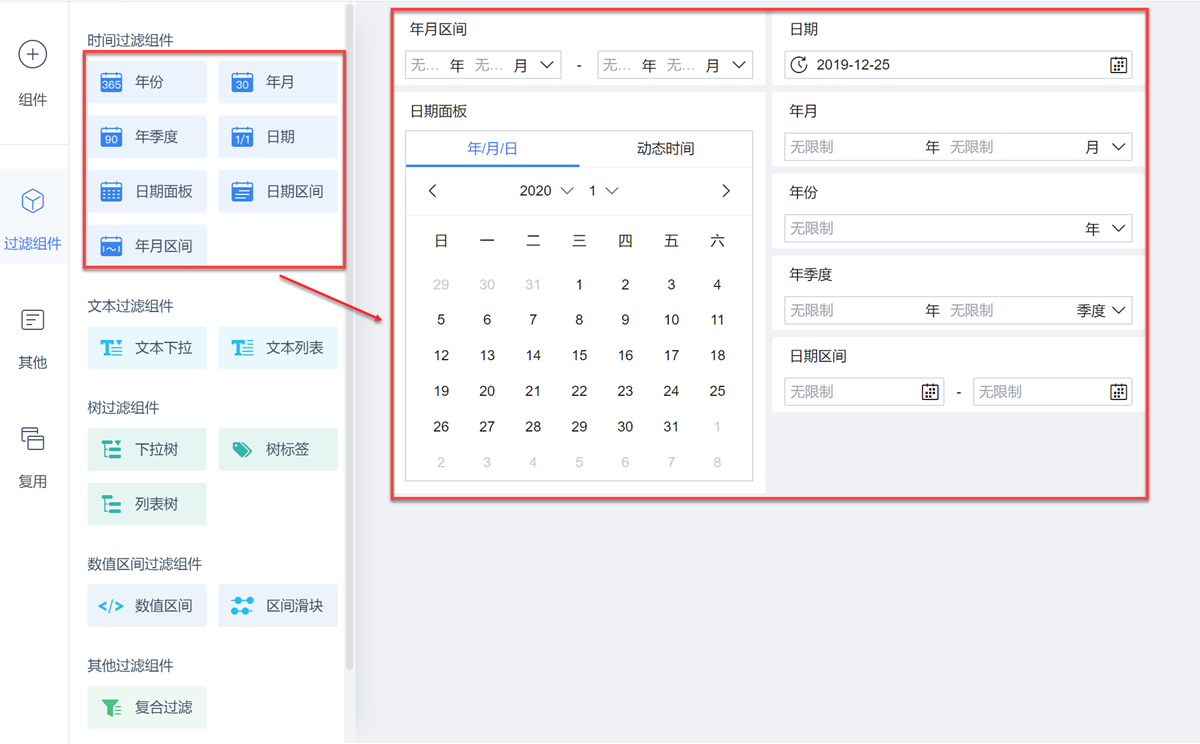Select day 1 of January in calendar
1200x744 pixels.
579,285
